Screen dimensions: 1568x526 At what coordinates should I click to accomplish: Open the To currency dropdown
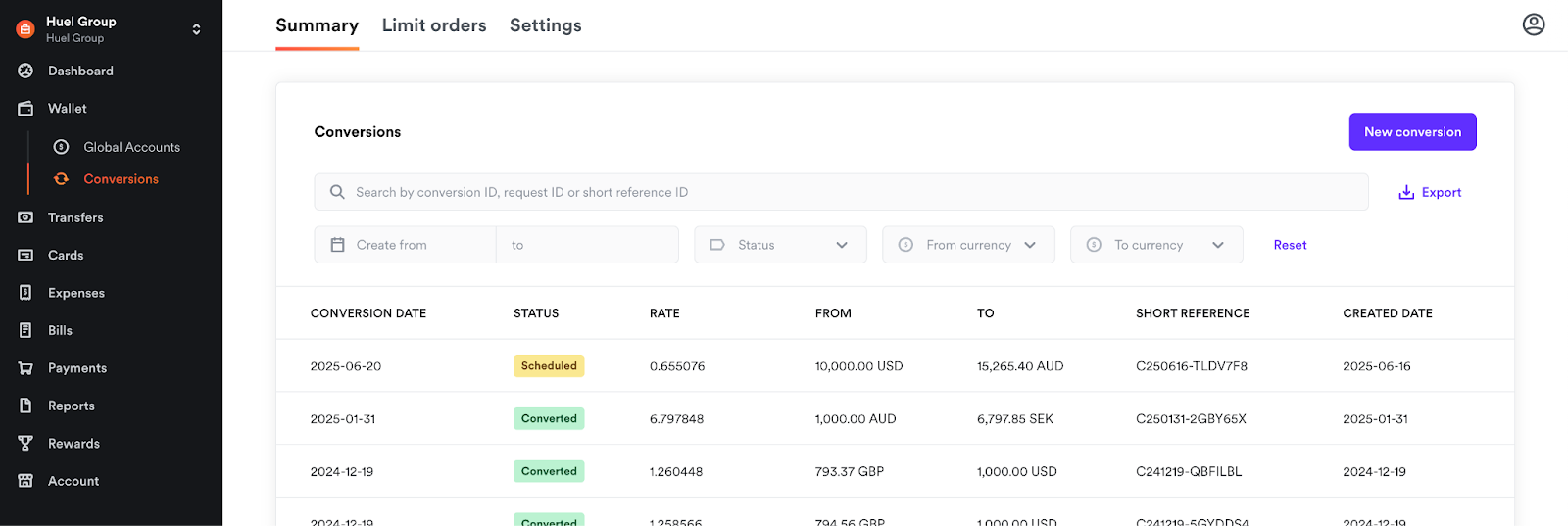[x=1156, y=245]
